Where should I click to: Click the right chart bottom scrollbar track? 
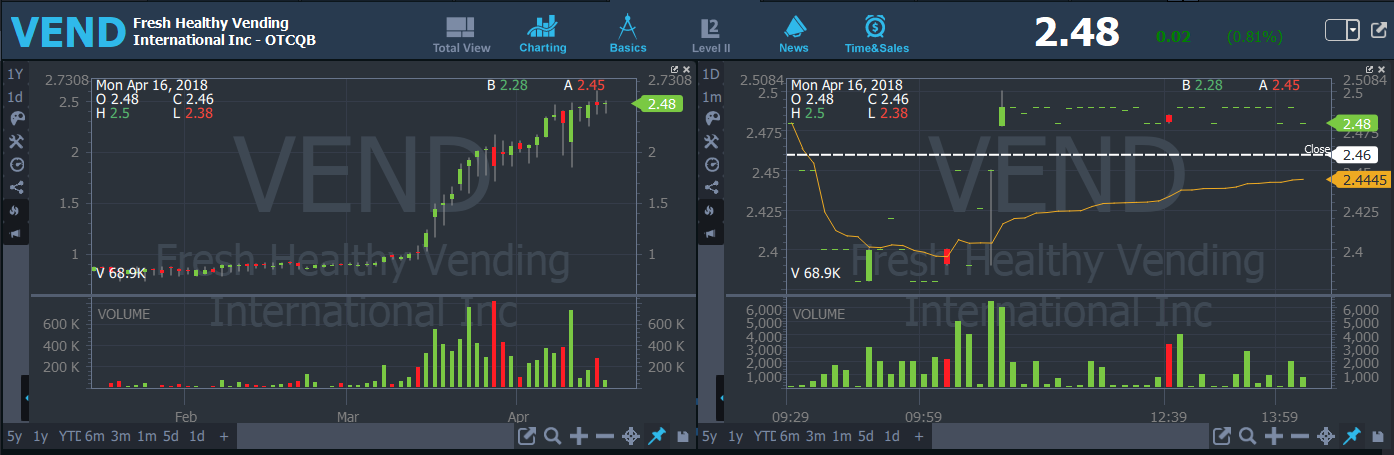(1072, 436)
